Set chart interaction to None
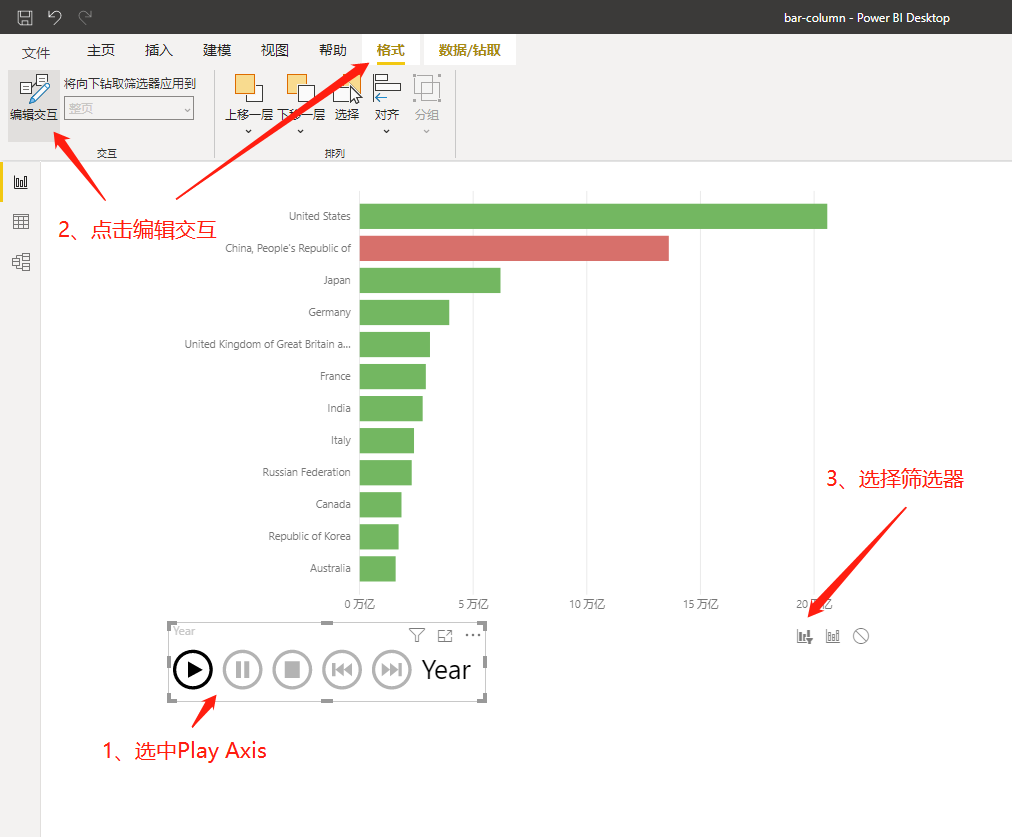This screenshot has height=837, width=1012. (x=861, y=636)
